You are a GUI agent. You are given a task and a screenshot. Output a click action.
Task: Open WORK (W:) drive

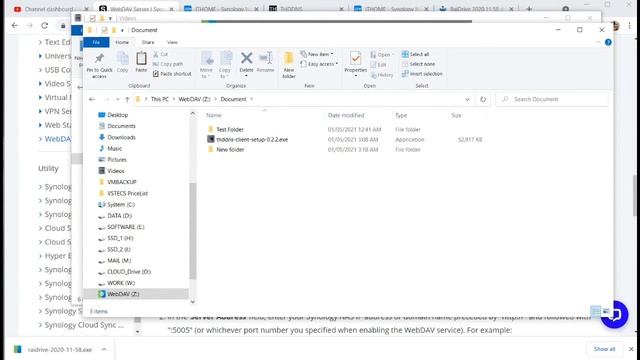pos(121,283)
